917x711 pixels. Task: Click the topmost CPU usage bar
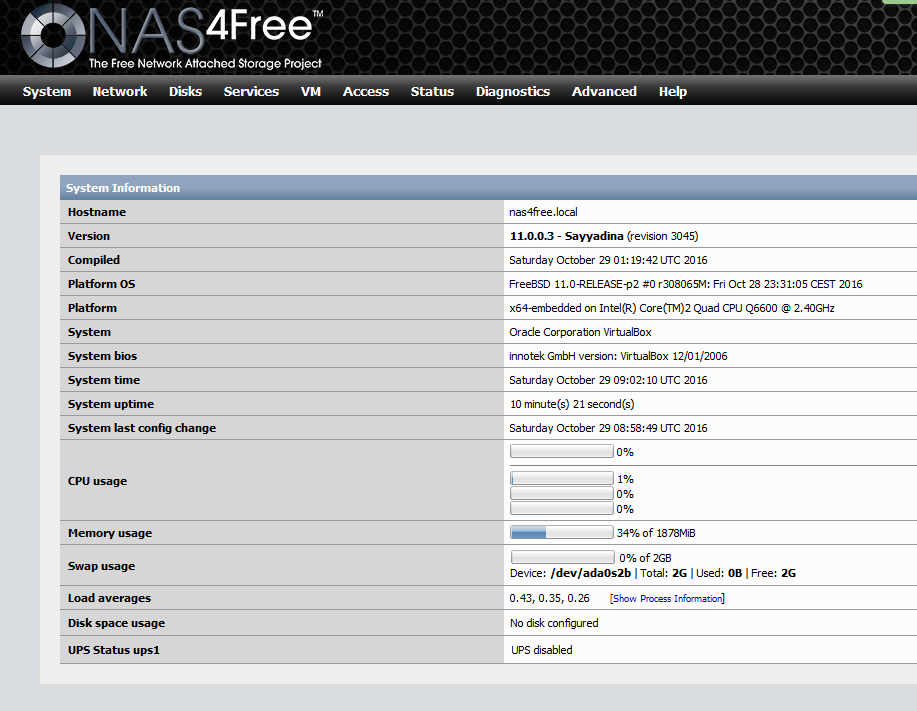562,452
